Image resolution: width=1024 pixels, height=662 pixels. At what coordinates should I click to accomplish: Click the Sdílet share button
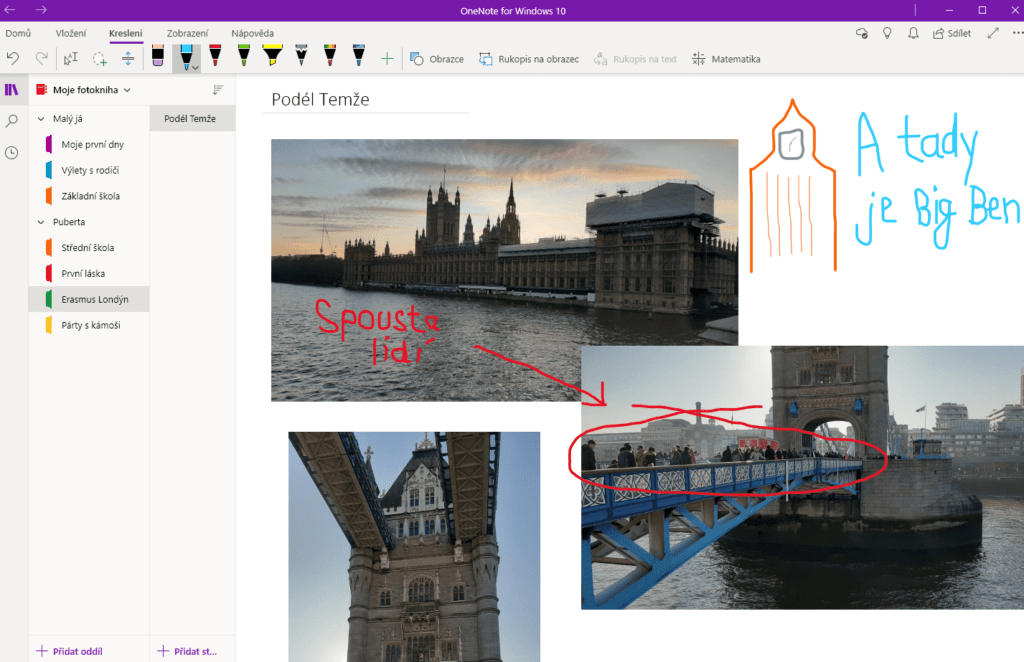[x=951, y=33]
